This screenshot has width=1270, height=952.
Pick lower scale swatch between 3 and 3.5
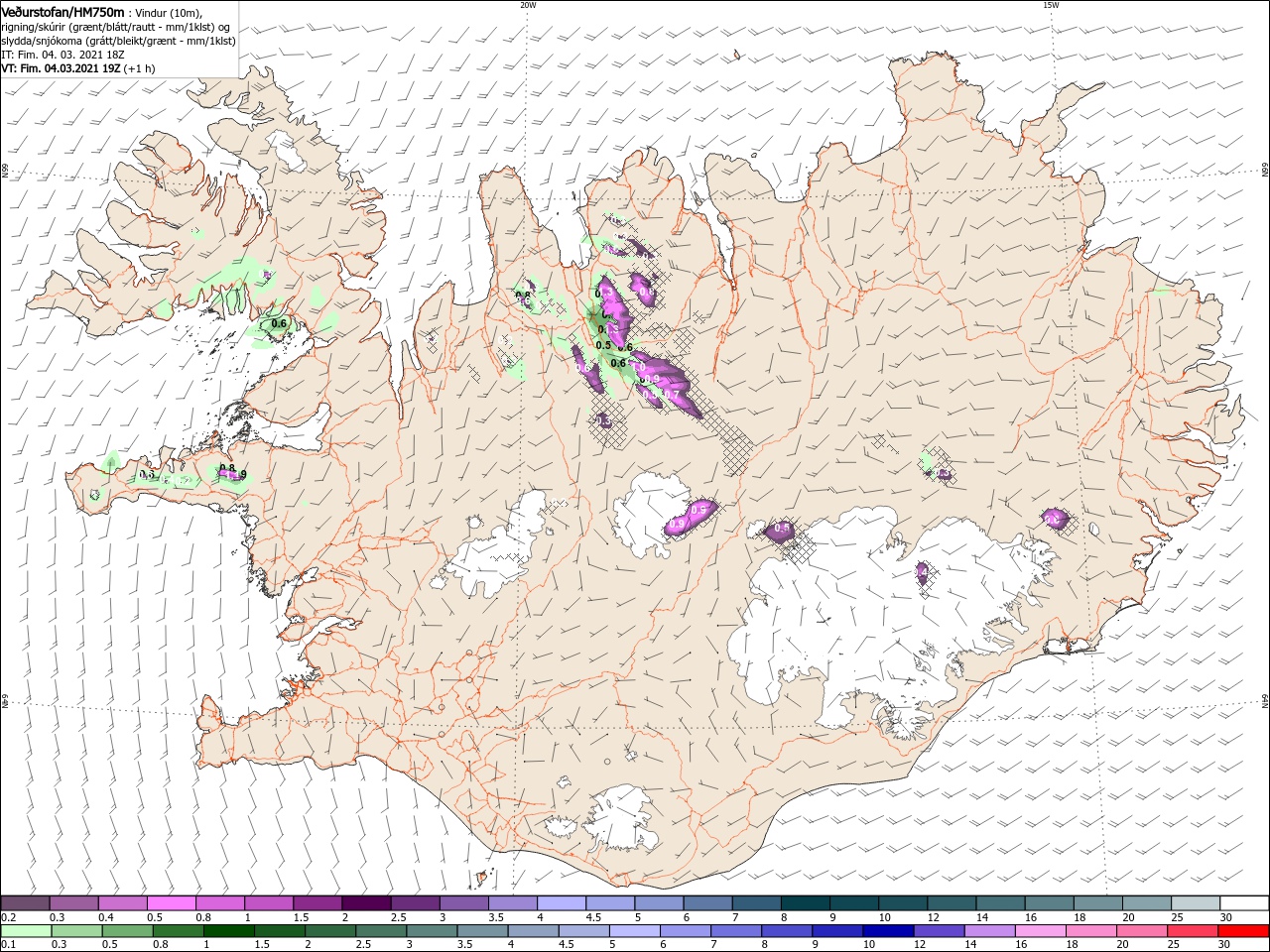431,931
